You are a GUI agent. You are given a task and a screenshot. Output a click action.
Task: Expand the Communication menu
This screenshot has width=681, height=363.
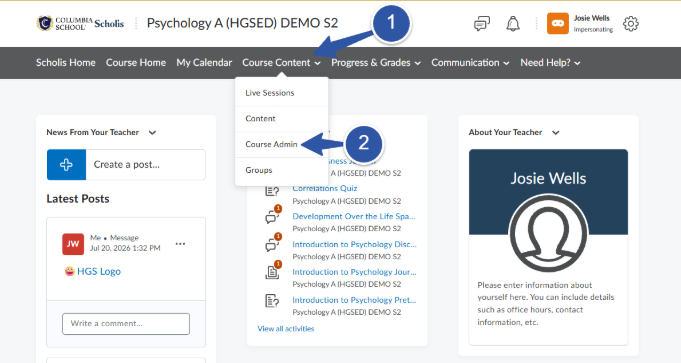(470, 63)
